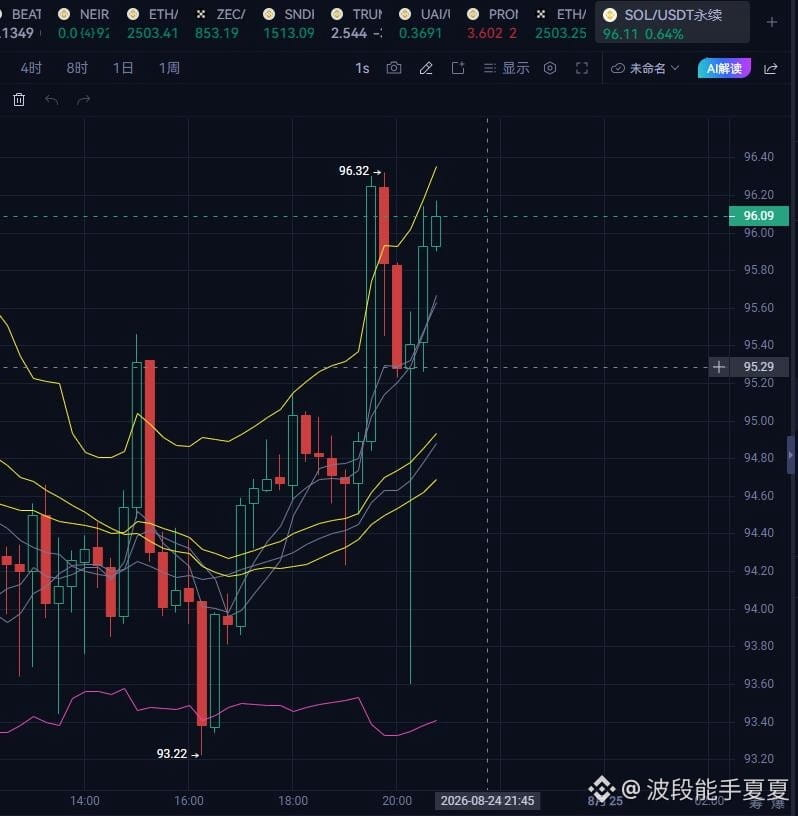798x816 pixels.
Task: Undo the last drawing action
Action: coord(51,99)
